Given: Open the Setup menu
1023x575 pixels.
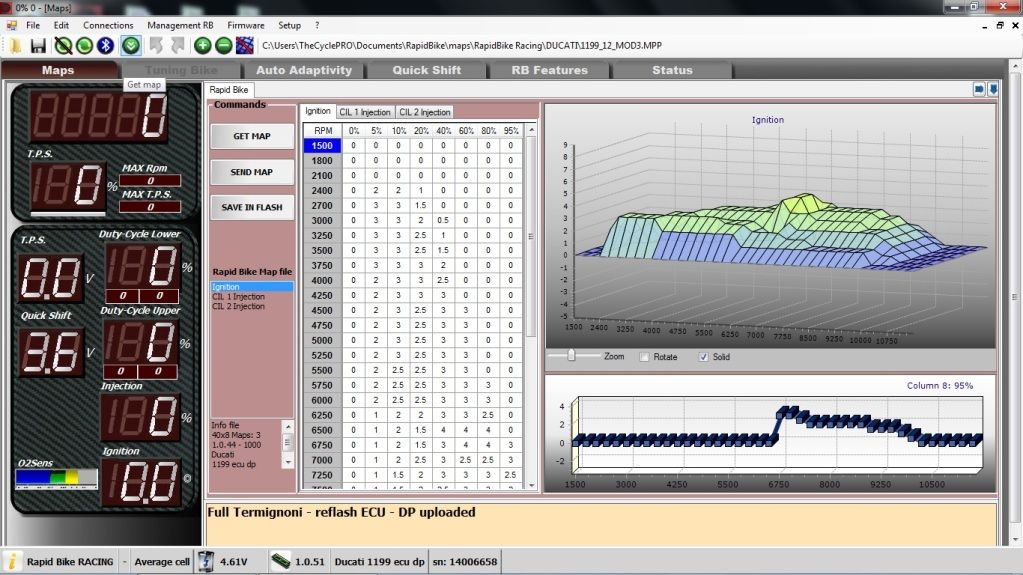Looking at the screenshot, I should tap(290, 25).
